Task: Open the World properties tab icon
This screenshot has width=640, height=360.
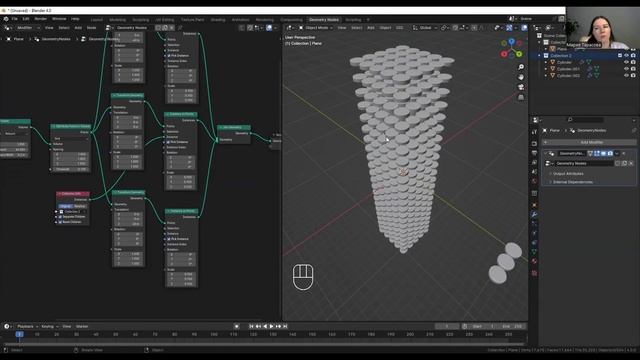Action: tap(534, 181)
